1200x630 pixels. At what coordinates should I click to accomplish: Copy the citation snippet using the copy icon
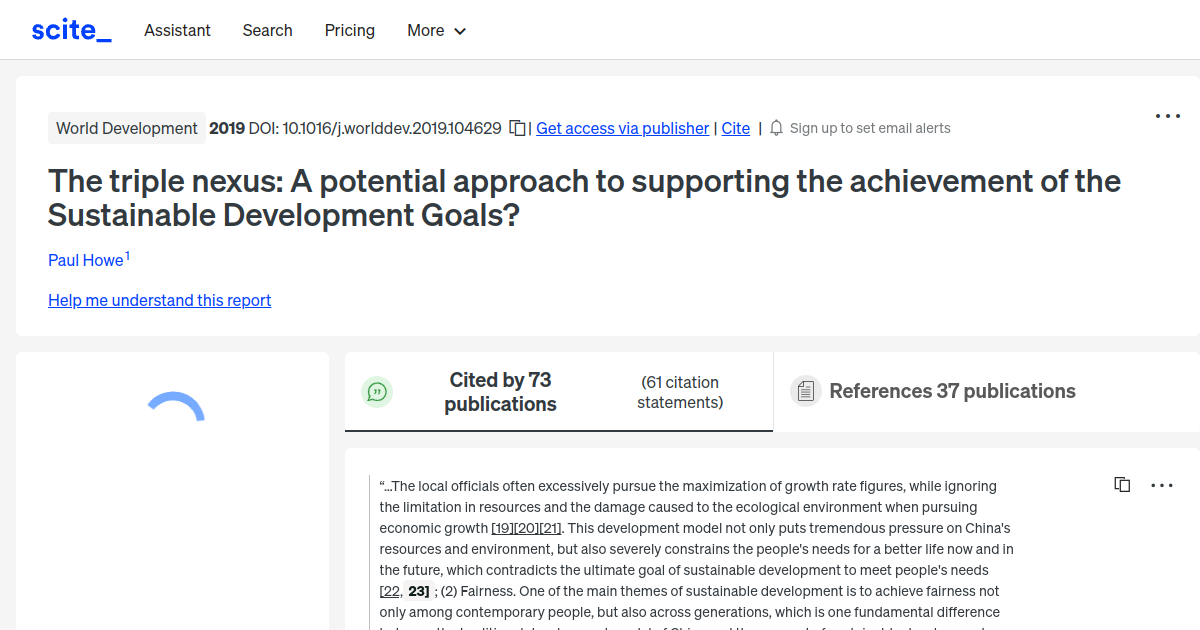(1122, 484)
